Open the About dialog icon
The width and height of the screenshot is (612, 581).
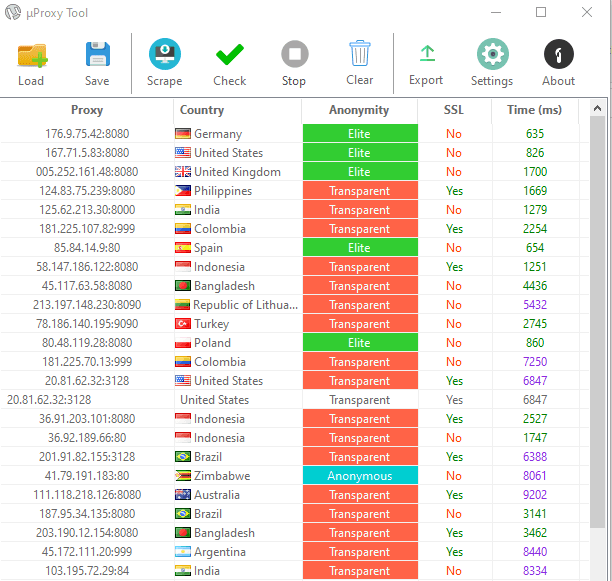(558, 55)
